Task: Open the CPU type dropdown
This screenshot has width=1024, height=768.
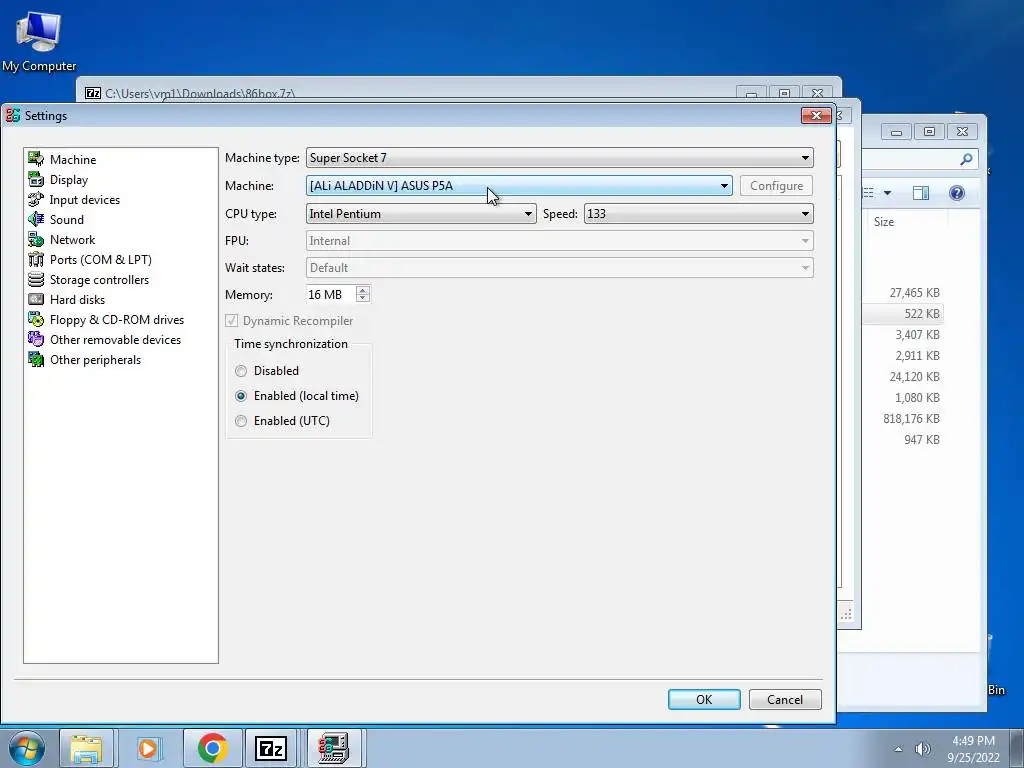Action: pyautogui.click(x=421, y=214)
